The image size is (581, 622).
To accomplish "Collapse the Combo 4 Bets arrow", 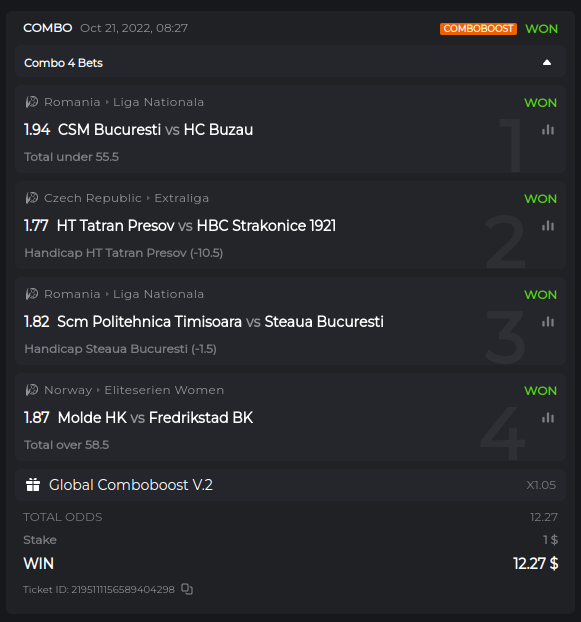I will [547, 62].
